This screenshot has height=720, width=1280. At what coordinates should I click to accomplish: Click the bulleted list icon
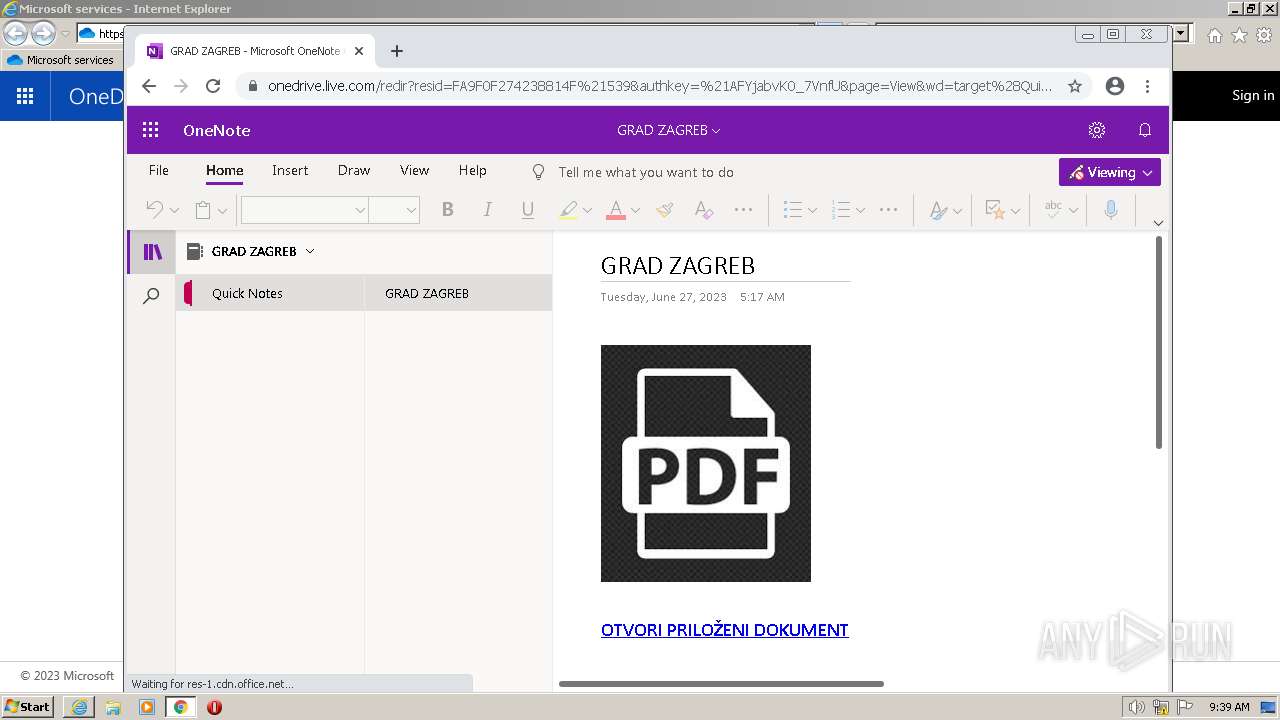coord(793,210)
